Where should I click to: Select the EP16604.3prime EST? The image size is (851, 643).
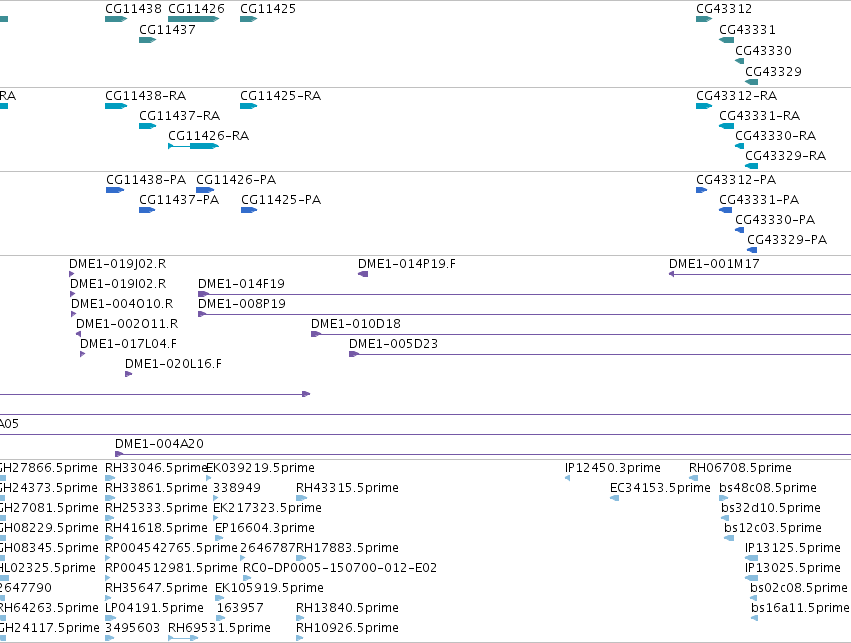[x=219, y=538]
